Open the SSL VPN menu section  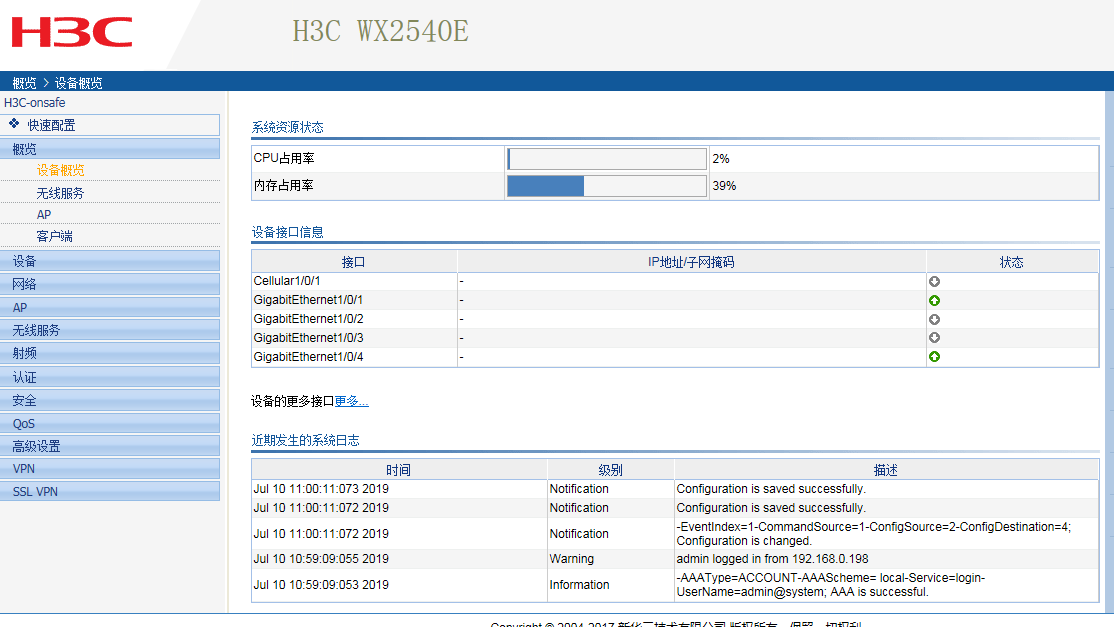click(110, 491)
